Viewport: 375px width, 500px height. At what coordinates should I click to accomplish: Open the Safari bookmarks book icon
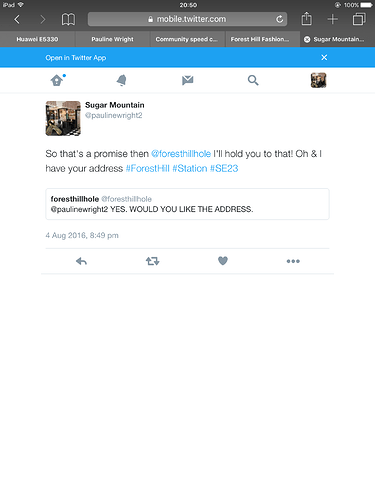(68, 19)
